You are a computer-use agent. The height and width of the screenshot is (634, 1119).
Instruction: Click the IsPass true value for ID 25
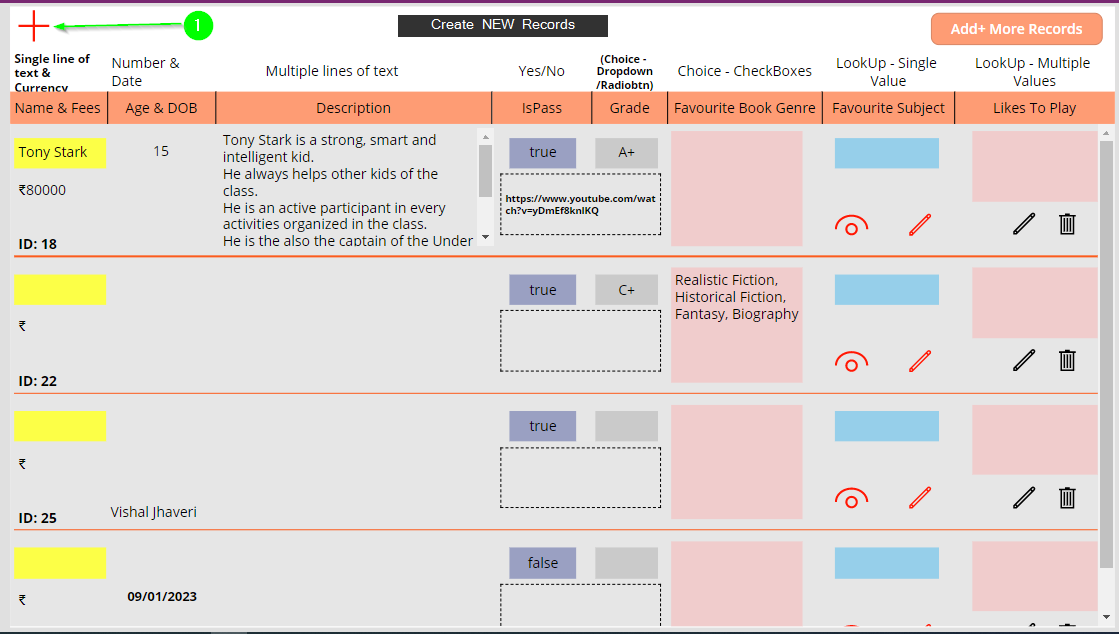542,426
